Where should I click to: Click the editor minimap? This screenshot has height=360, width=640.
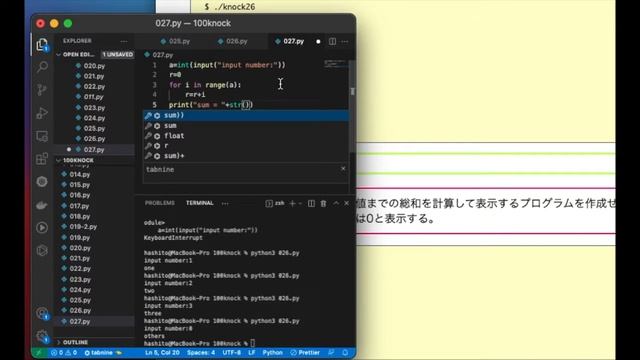[335, 64]
